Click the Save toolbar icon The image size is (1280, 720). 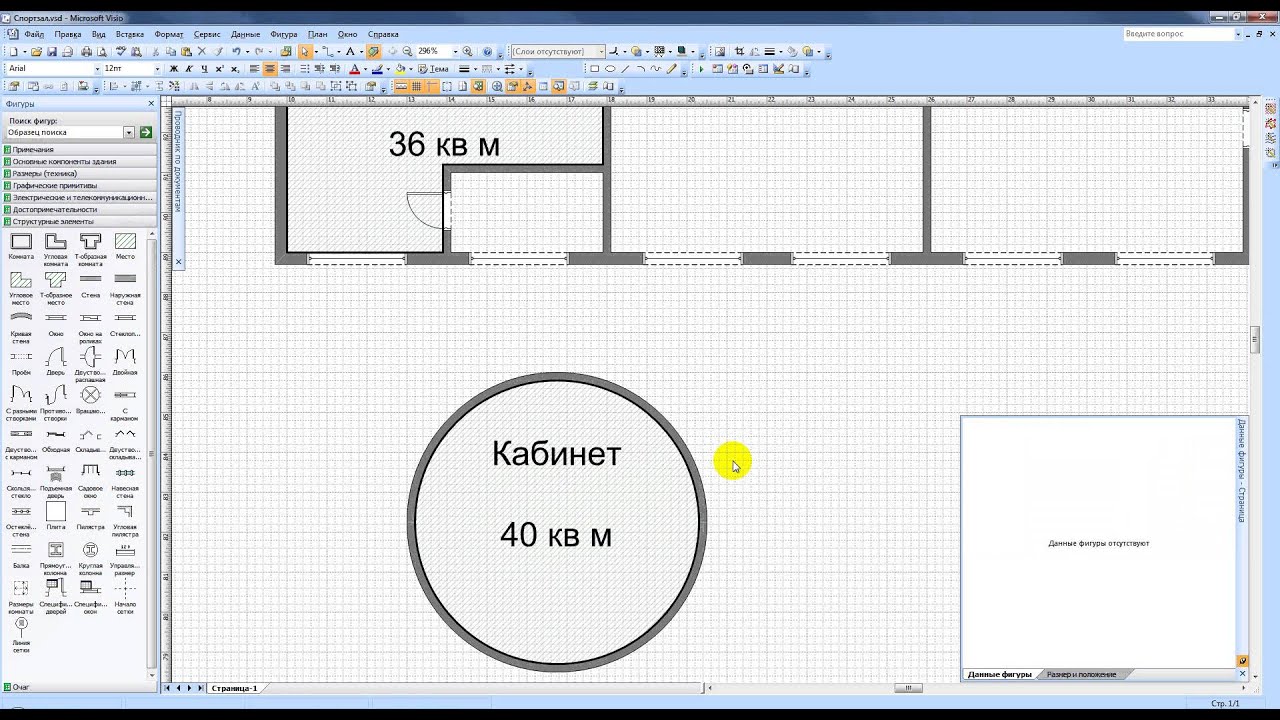click(x=52, y=51)
